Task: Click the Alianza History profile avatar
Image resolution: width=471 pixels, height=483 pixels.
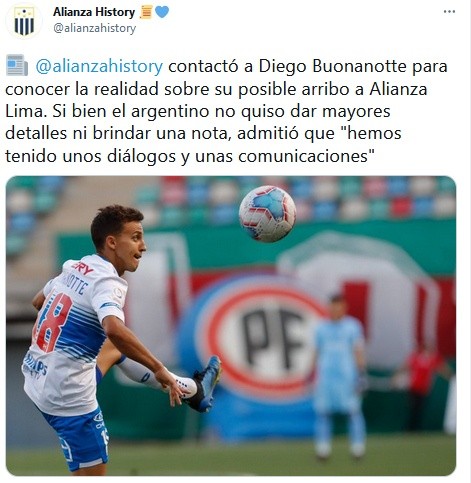Action: (24, 21)
